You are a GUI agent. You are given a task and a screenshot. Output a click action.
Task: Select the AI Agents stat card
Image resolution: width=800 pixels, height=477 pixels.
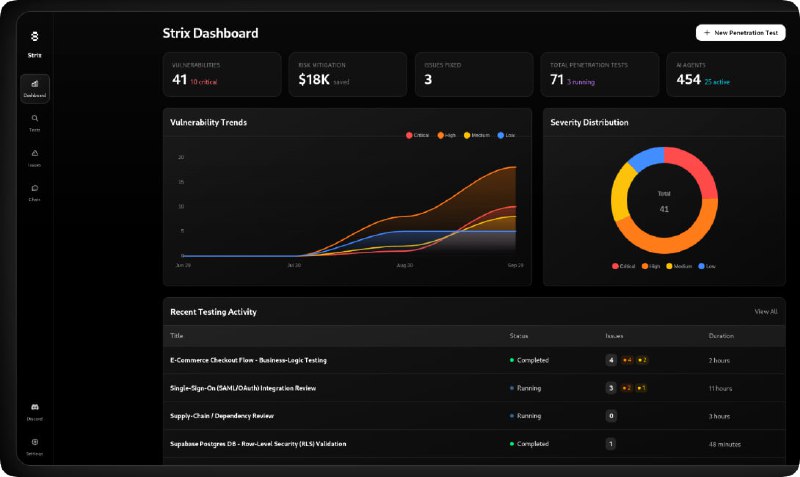pyautogui.click(x=725, y=74)
